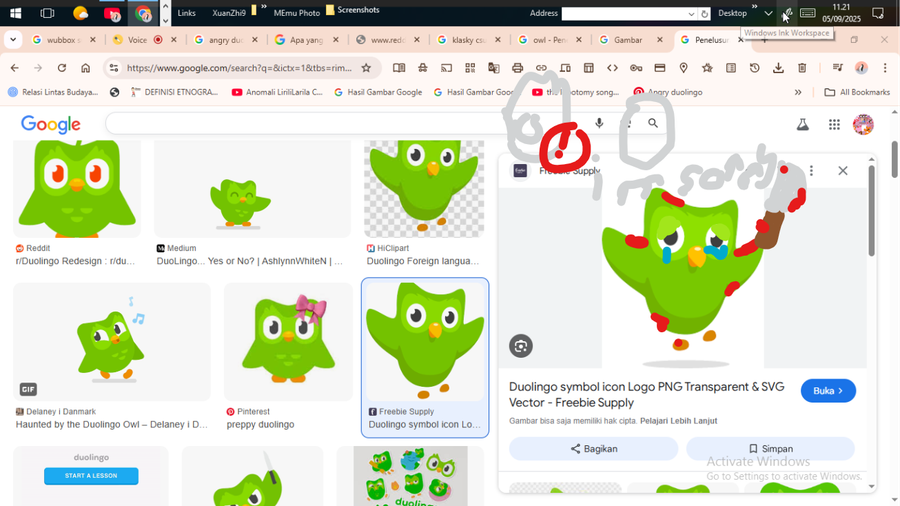900x506 pixels.
Task: Open Google Labs flask icon
Action: [802, 124]
